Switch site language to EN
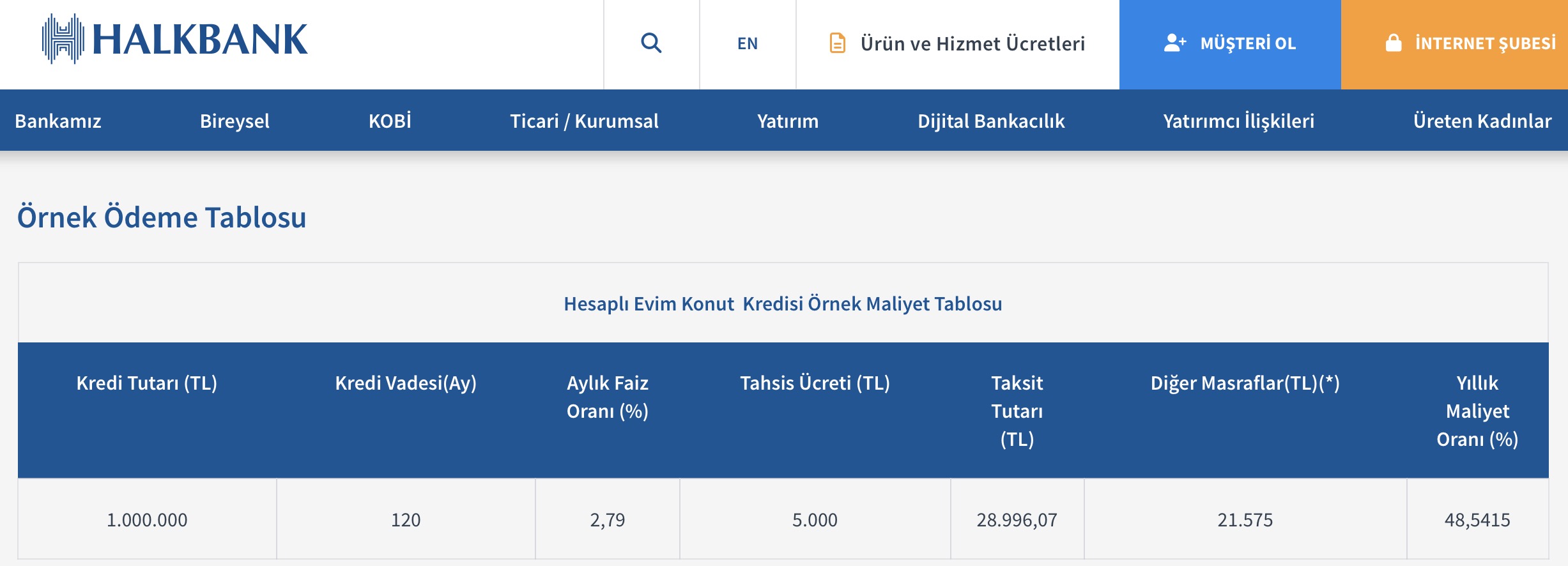This screenshot has width=1568, height=566. 748,43
